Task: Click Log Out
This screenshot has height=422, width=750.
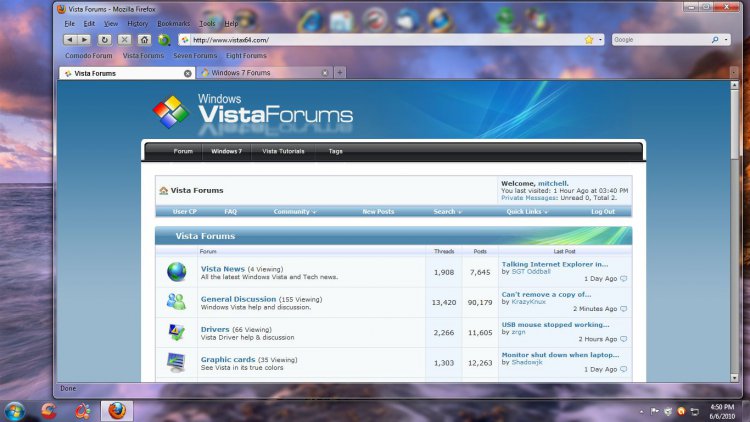Action: point(603,211)
